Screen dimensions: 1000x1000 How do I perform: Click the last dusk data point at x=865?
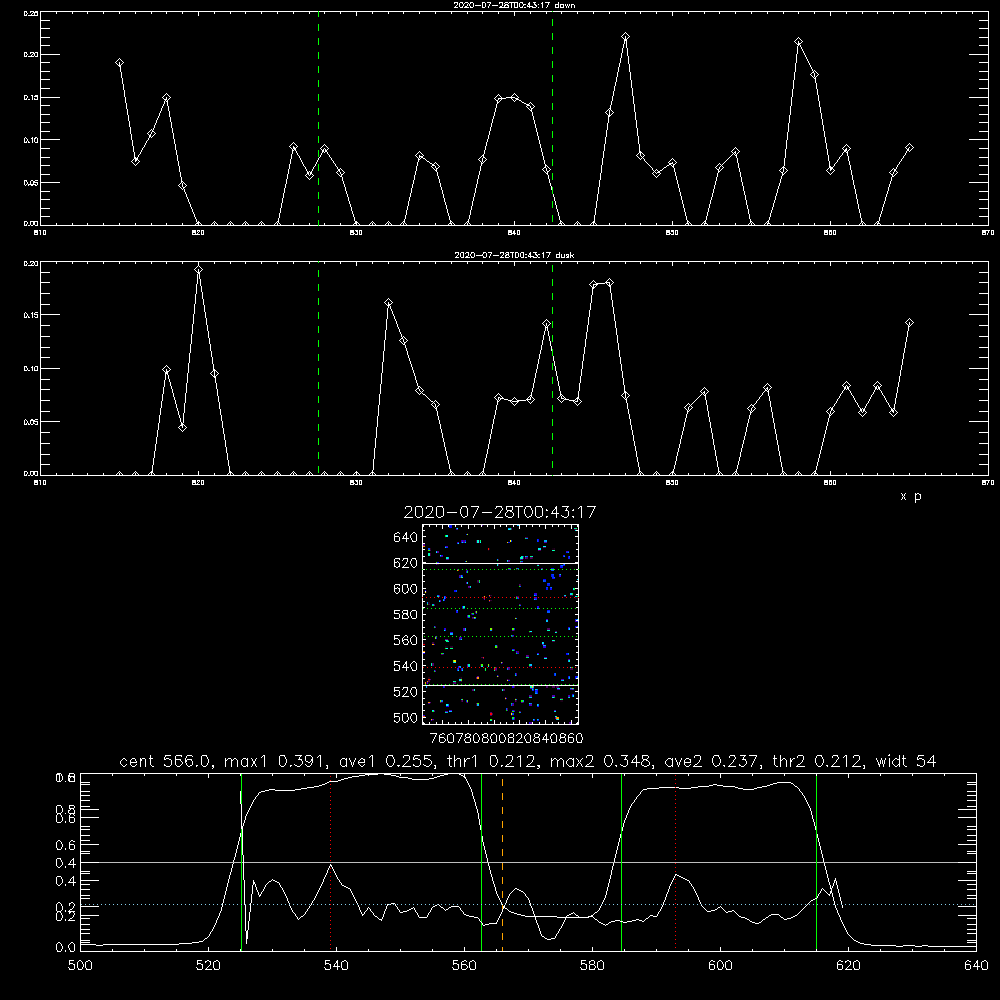909,323
